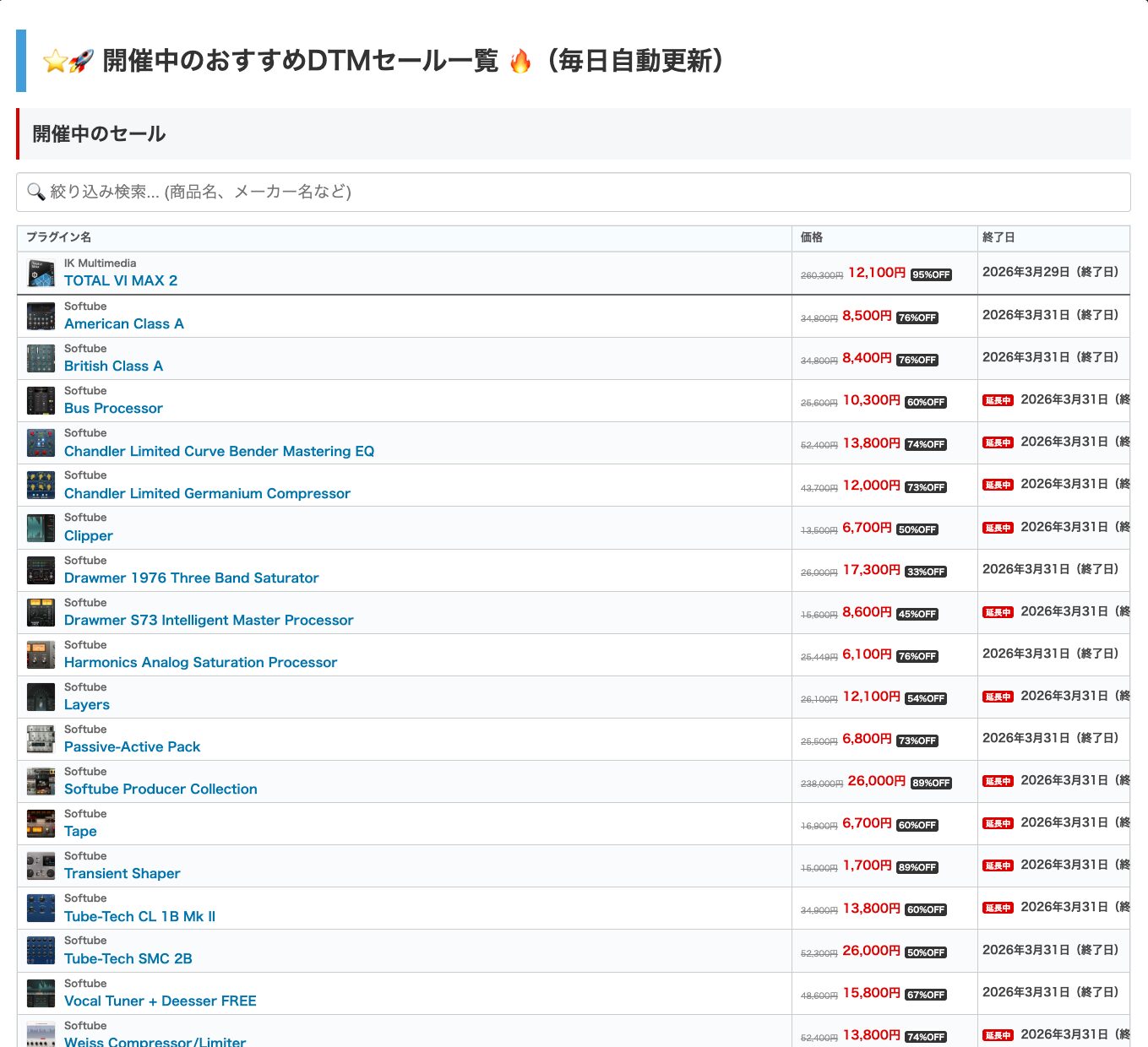Click the 17,300円 price of Drawmer 1976
Viewport: 1148px width, 1047px height.
[x=872, y=570]
